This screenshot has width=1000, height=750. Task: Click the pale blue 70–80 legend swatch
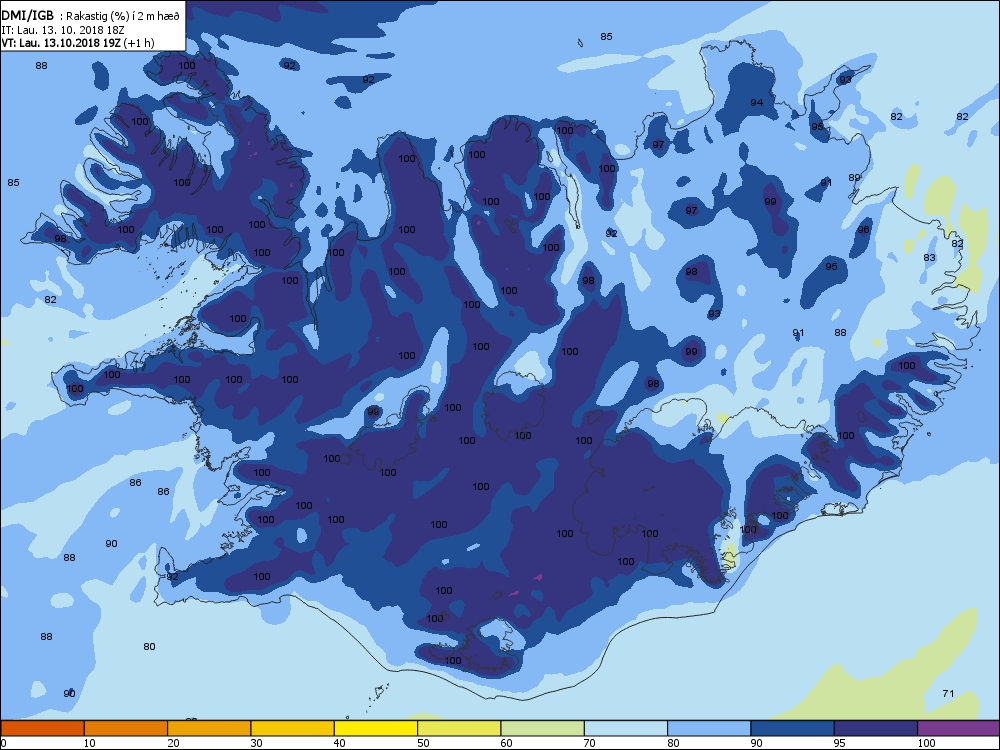(x=626, y=728)
